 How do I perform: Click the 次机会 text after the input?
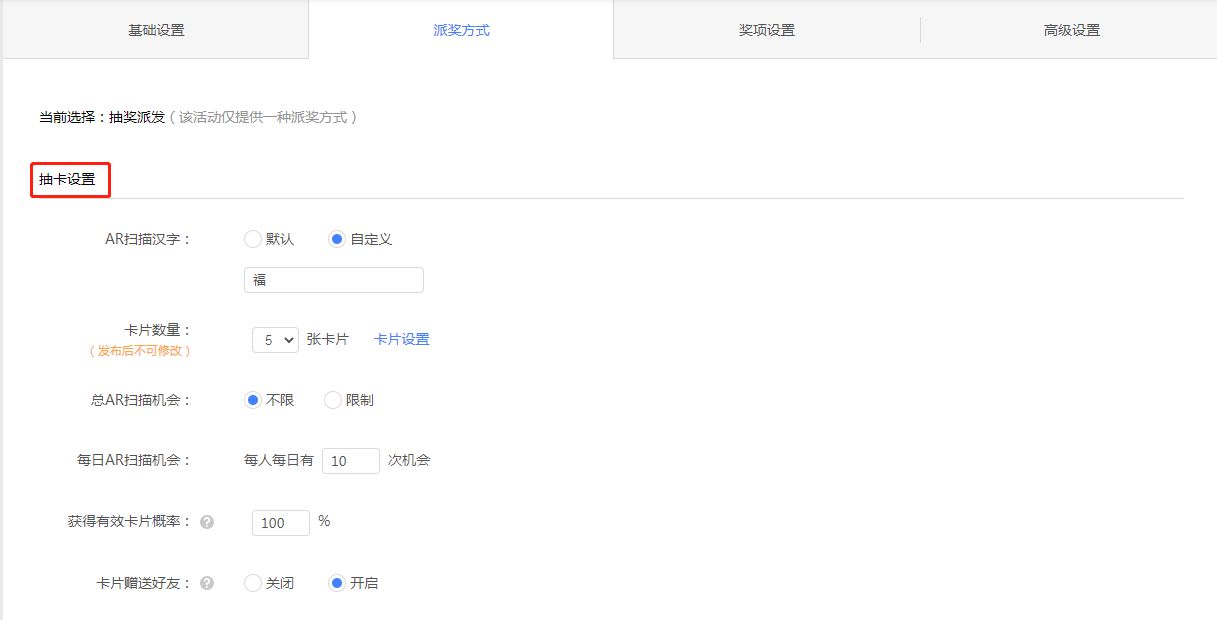point(409,460)
